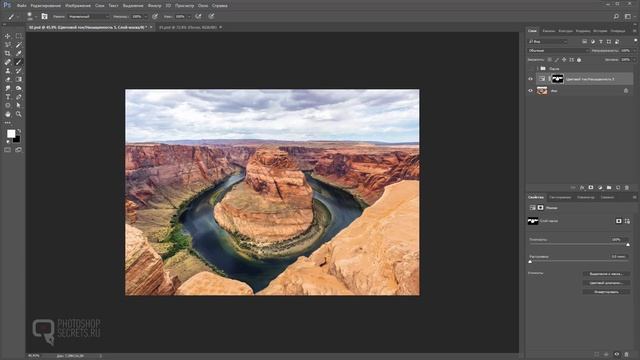Select the Path Selection arrow tool
This screenshot has width=640, height=360.
pos(18,106)
